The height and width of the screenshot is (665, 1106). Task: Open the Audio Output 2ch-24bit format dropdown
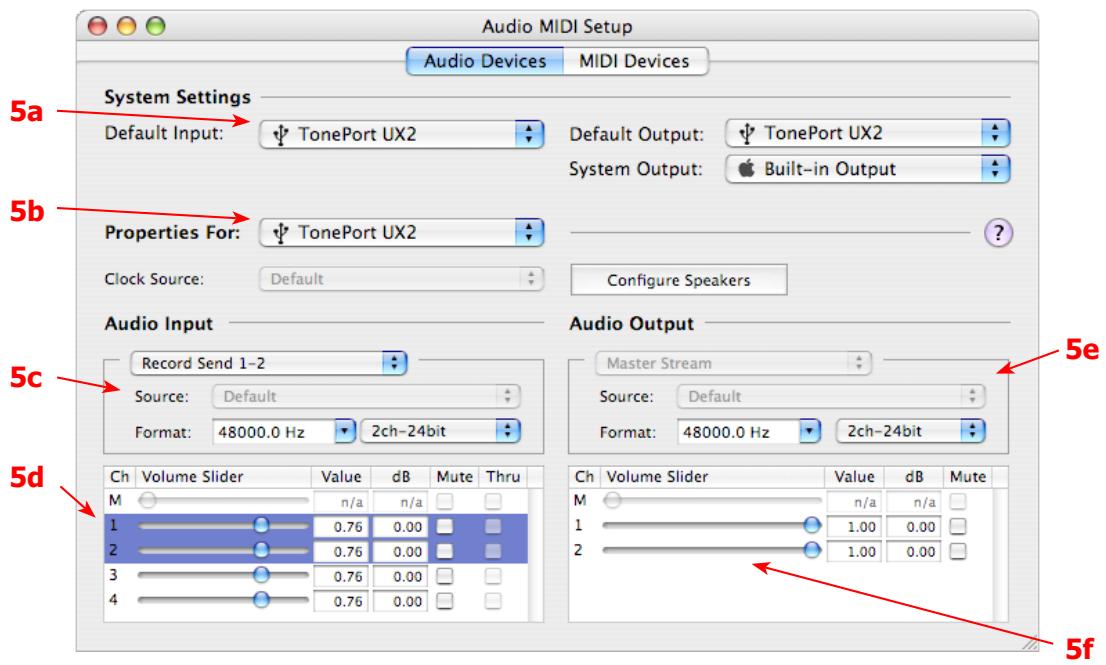pyautogui.click(x=911, y=431)
